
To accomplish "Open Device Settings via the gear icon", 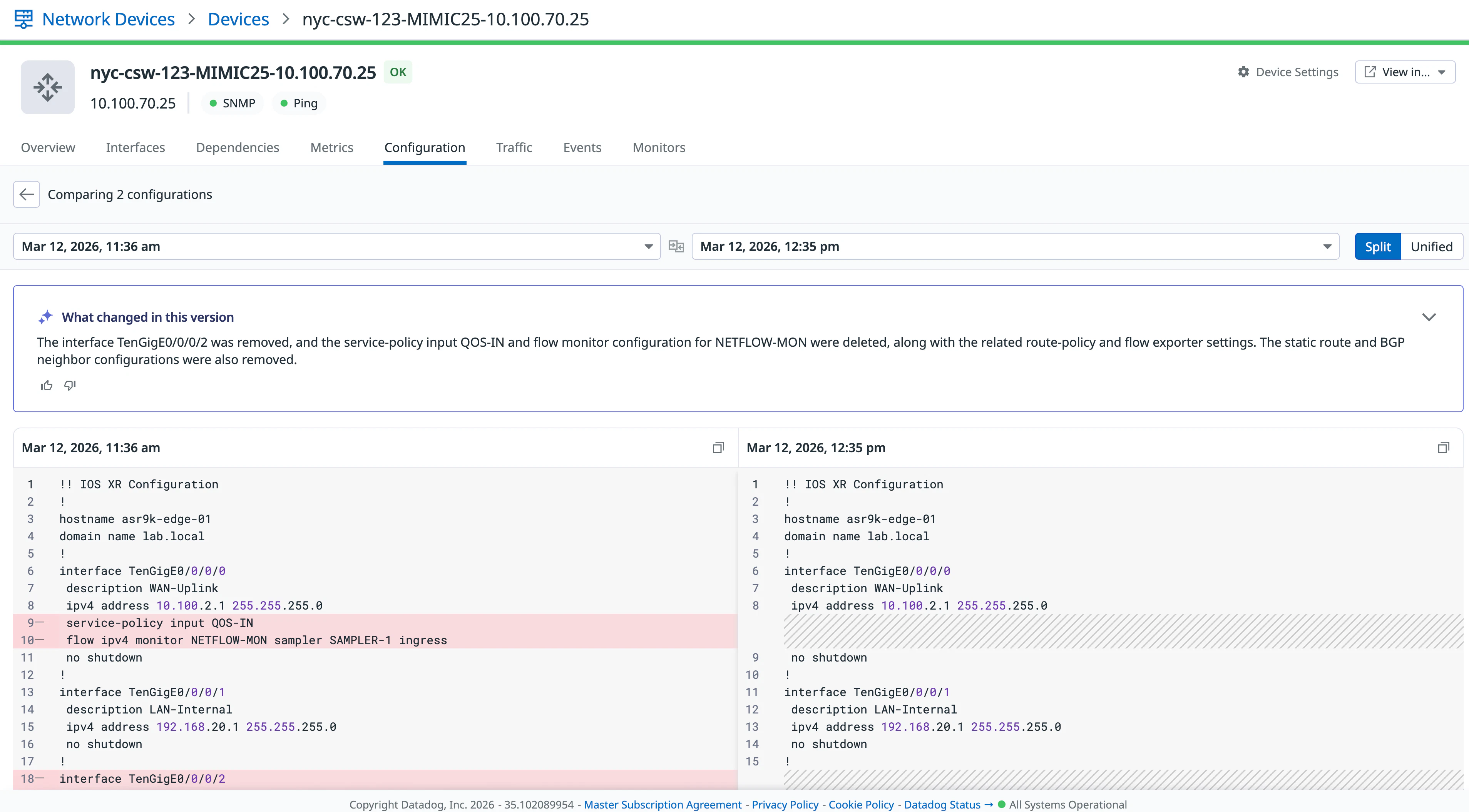I will 1244,72.
